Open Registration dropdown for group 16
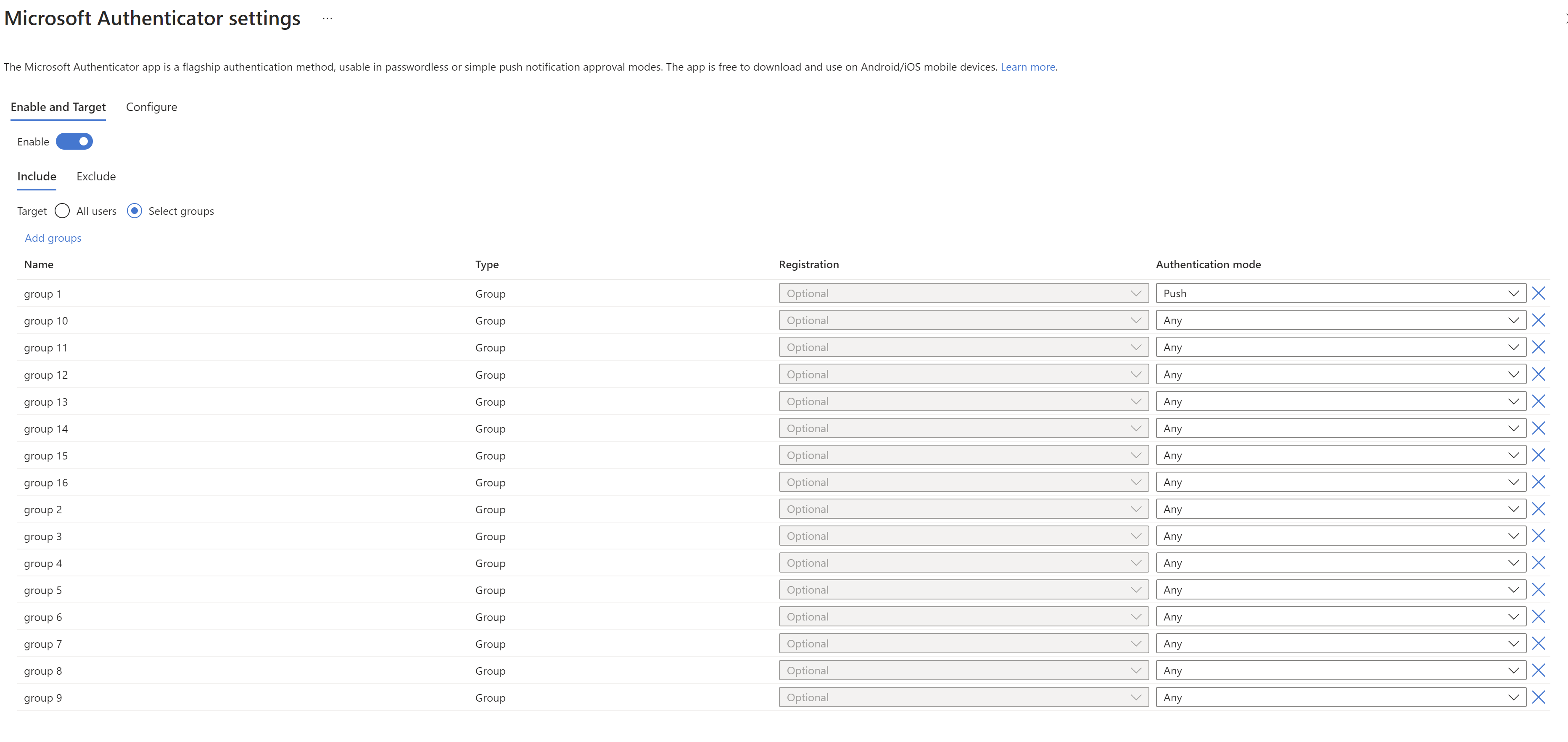The image size is (1568, 742). pos(964,482)
